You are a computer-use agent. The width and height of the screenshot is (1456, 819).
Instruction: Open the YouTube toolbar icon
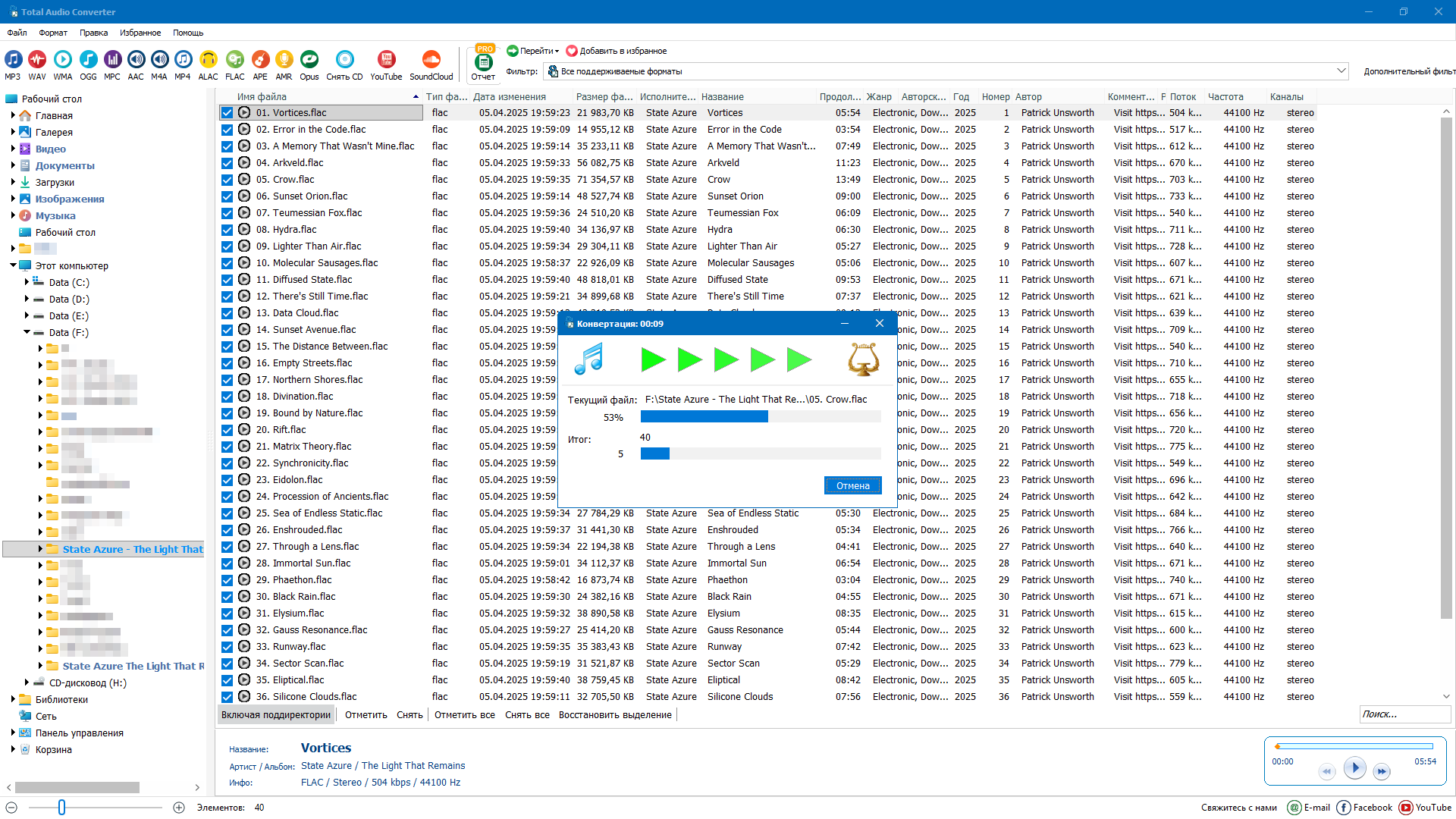[386, 60]
